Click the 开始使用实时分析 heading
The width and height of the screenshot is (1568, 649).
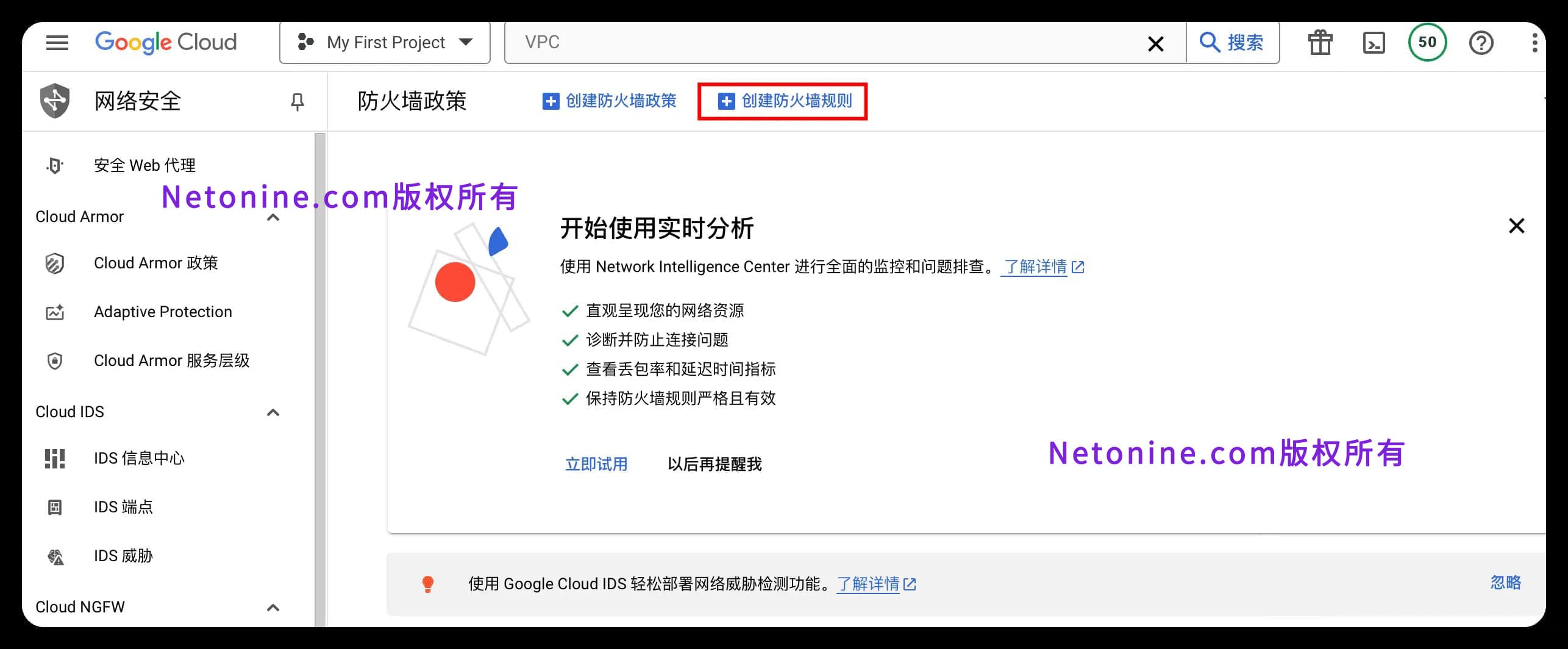(x=657, y=228)
